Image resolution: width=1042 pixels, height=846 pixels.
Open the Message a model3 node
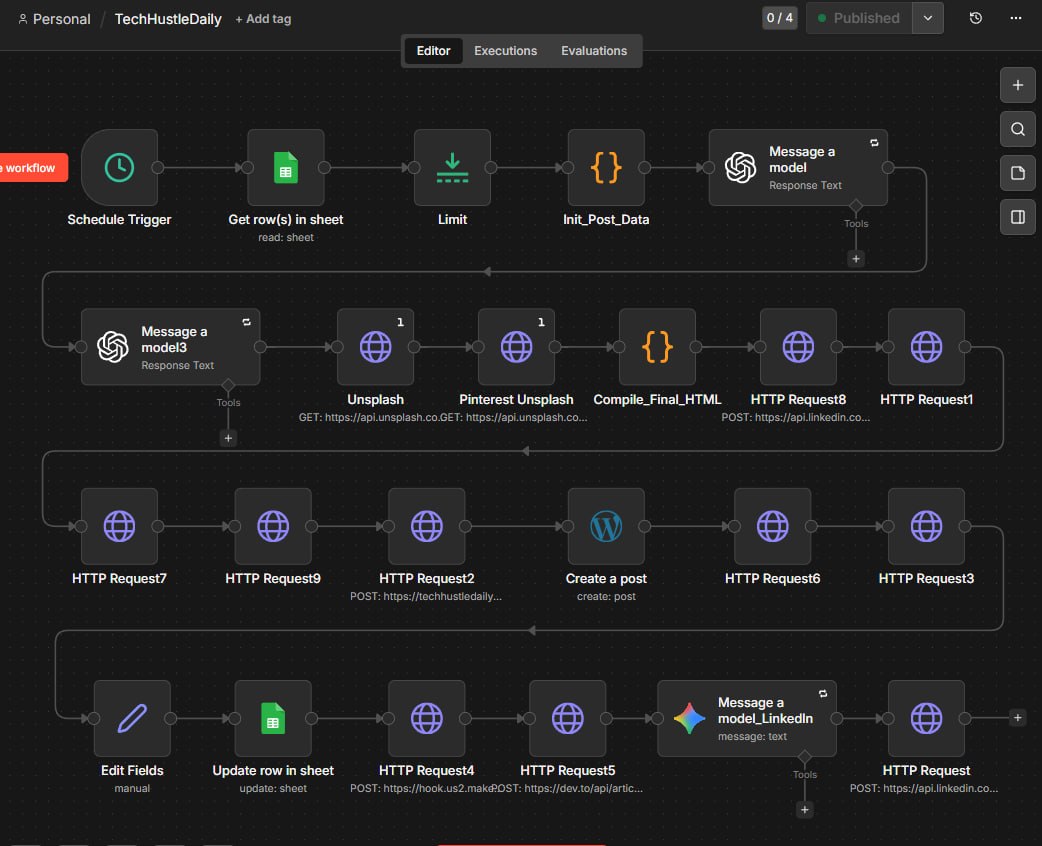171,347
